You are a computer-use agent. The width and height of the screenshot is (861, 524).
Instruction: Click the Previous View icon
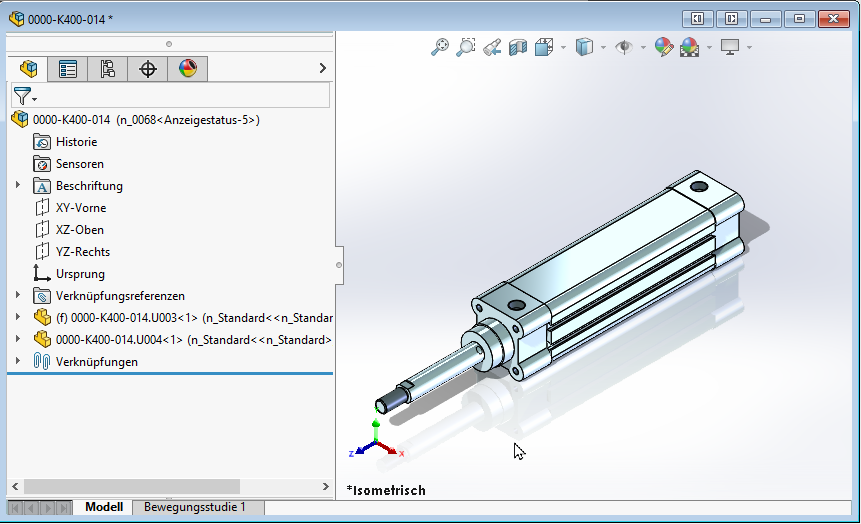click(491, 47)
